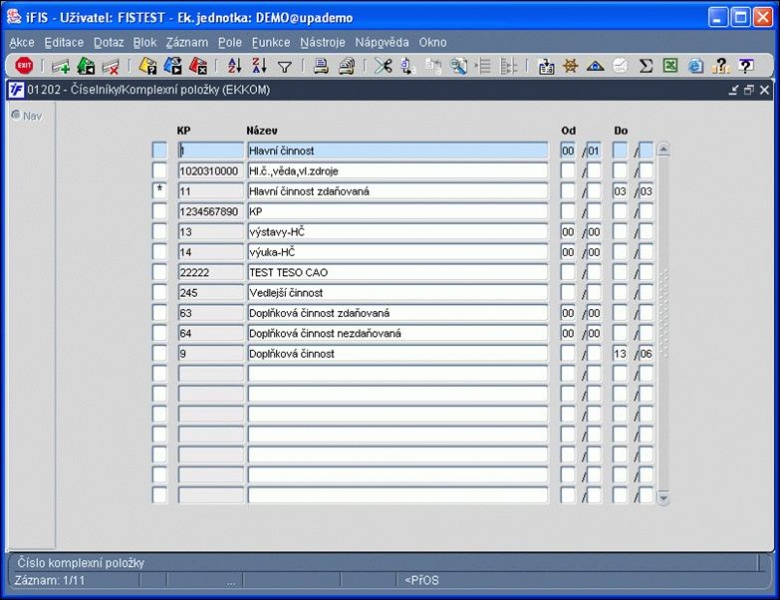Sort ascending with the A-Z icon
Screen dimensions: 780x600
click(x=234, y=66)
